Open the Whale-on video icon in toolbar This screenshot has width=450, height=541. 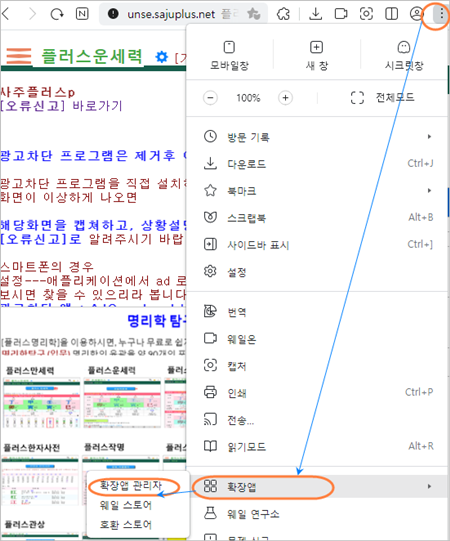(341, 14)
